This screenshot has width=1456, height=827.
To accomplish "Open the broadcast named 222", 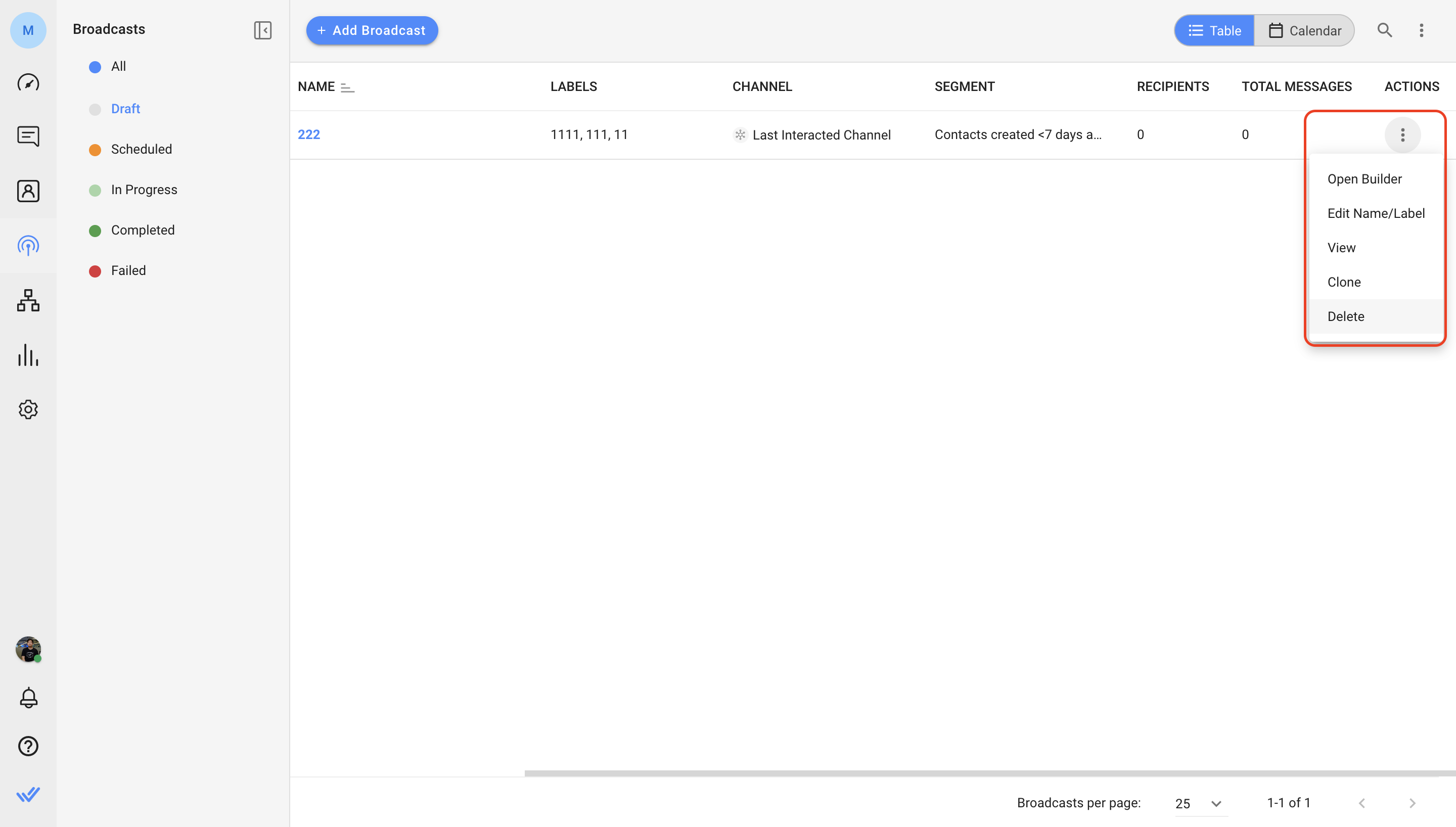I will click(309, 134).
